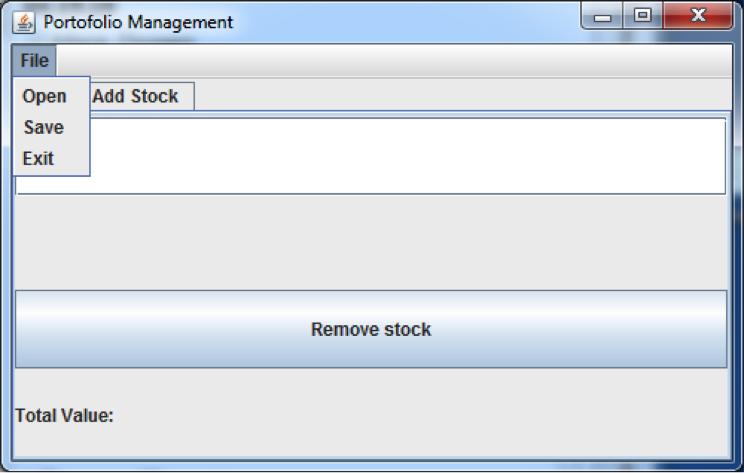Image resolution: width=744 pixels, height=473 pixels.
Task: Minimize the Portofolio Management window
Action: pyautogui.click(x=603, y=17)
